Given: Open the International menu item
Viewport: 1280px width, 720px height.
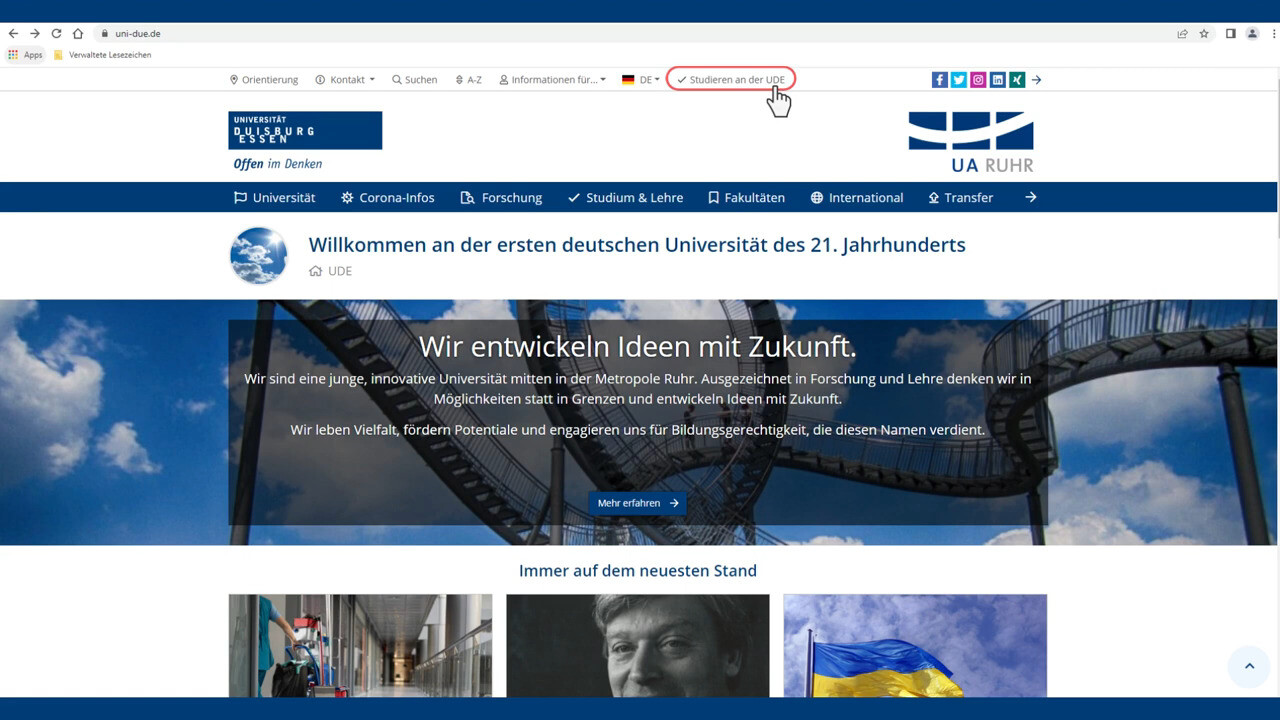Looking at the screenshot, I should (857, 198).
